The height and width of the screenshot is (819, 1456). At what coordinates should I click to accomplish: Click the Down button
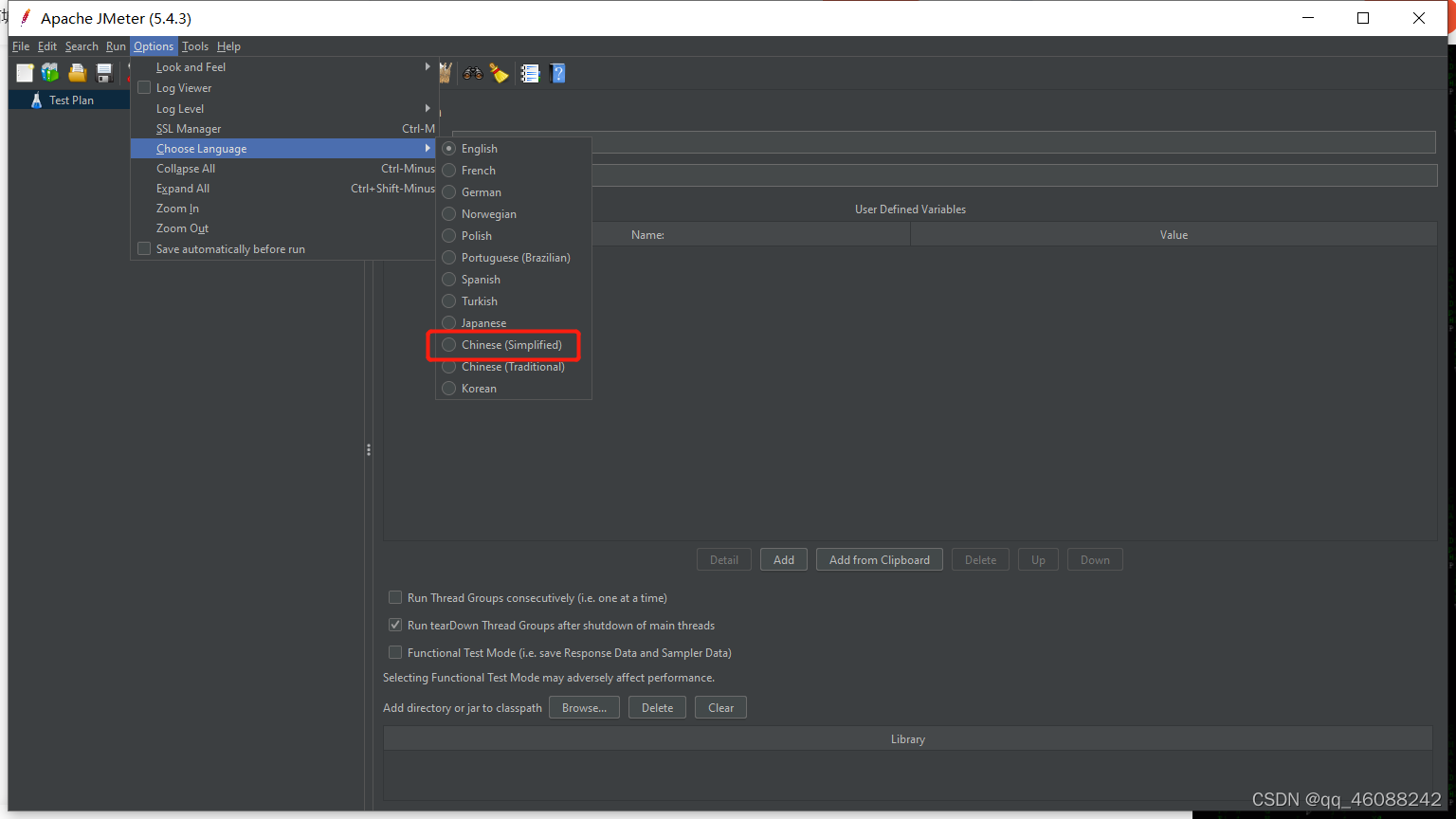click(x=1095, y=559)
